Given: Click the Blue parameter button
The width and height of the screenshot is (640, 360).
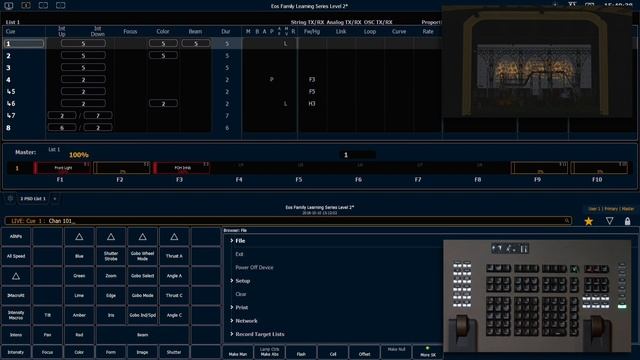Looking at the screenshot, I should click(79, 256).
